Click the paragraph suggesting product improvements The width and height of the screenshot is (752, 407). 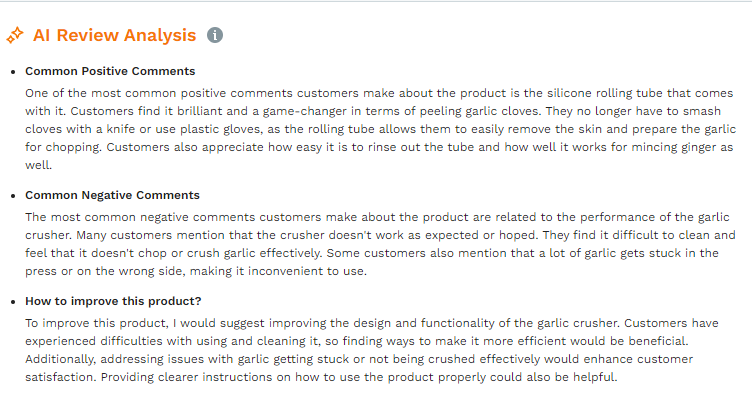click(x=372, y=350)
